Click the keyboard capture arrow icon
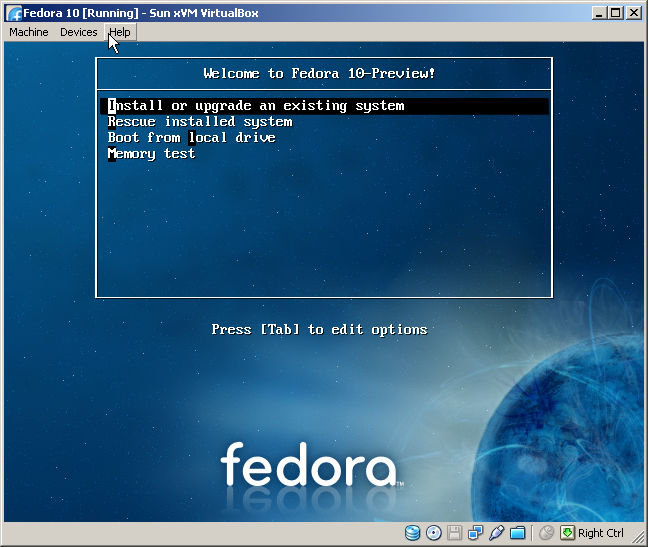Image resolution: width=648 pixels, height=547 pixels. [x=567, y=533]
